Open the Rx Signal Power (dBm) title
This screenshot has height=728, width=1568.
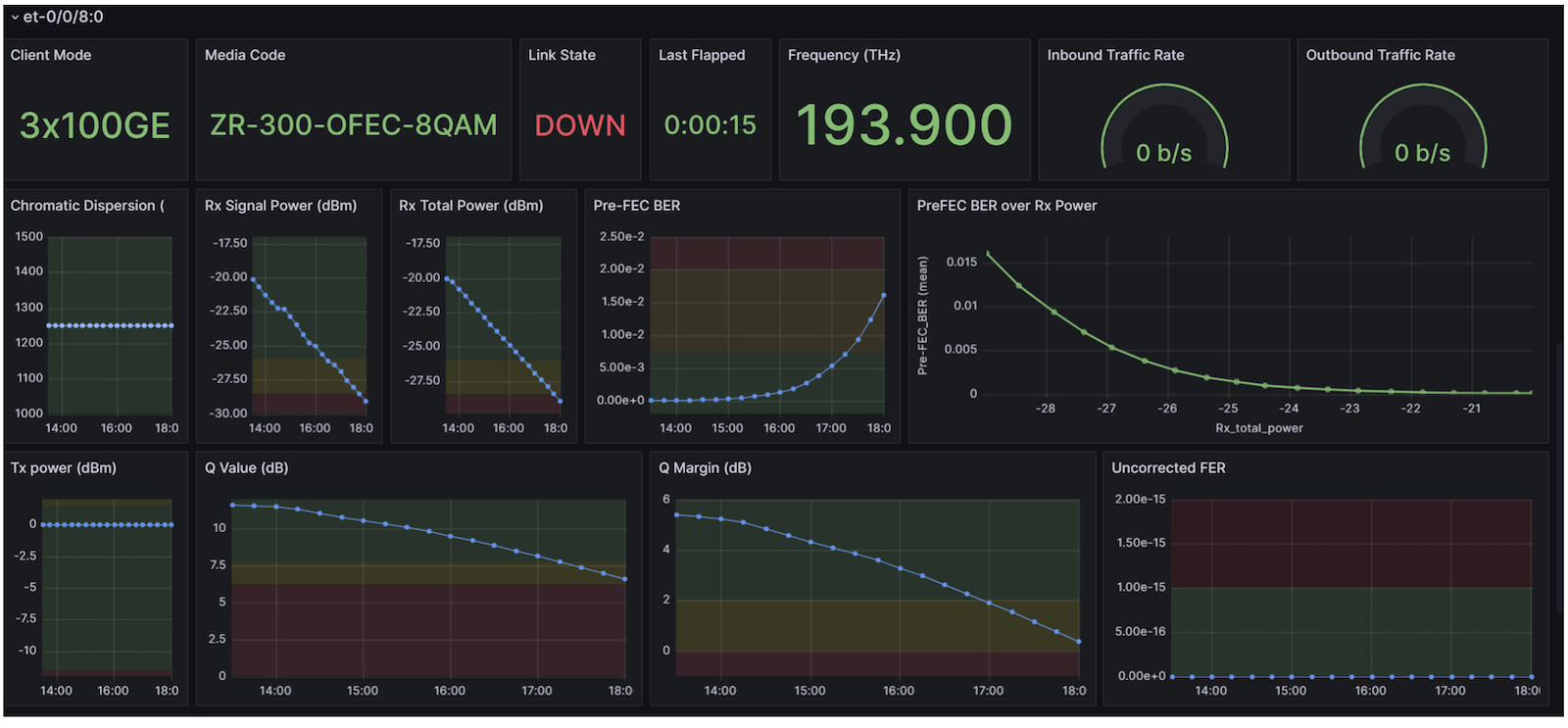280,206
